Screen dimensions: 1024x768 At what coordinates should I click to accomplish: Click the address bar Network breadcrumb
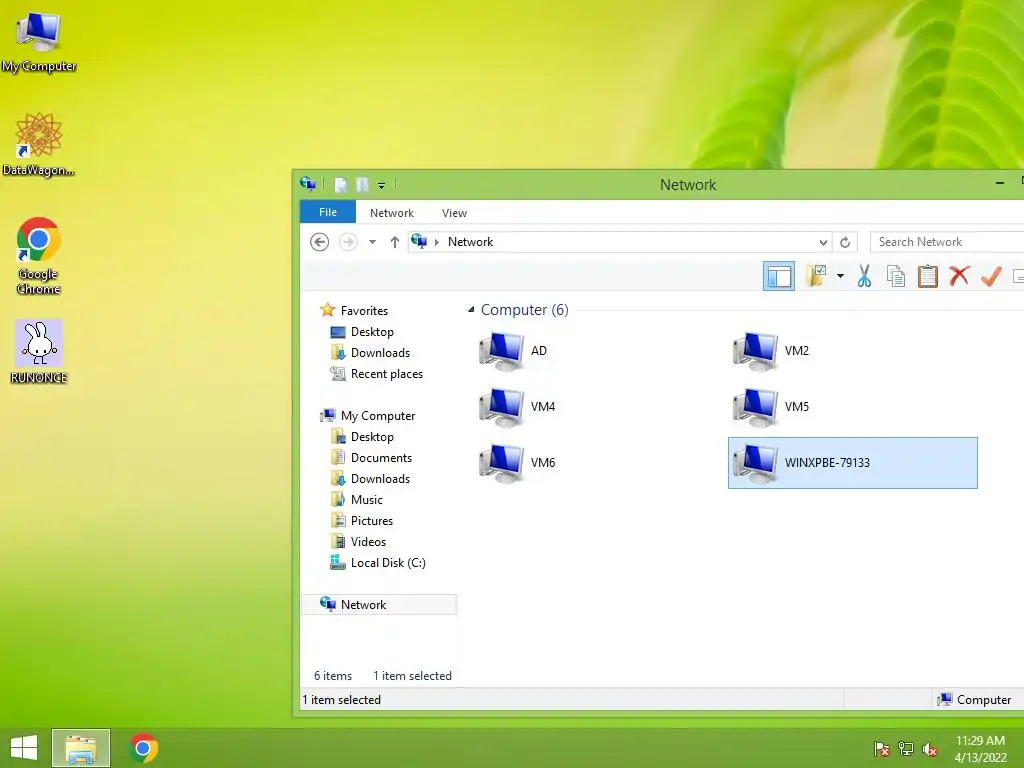[x=470, y=242]
